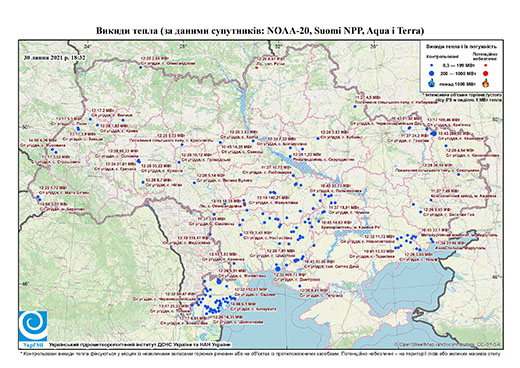Click the institute name text beside the logo
This screenshot has width=520, height=368.
(x=139, y=345)
